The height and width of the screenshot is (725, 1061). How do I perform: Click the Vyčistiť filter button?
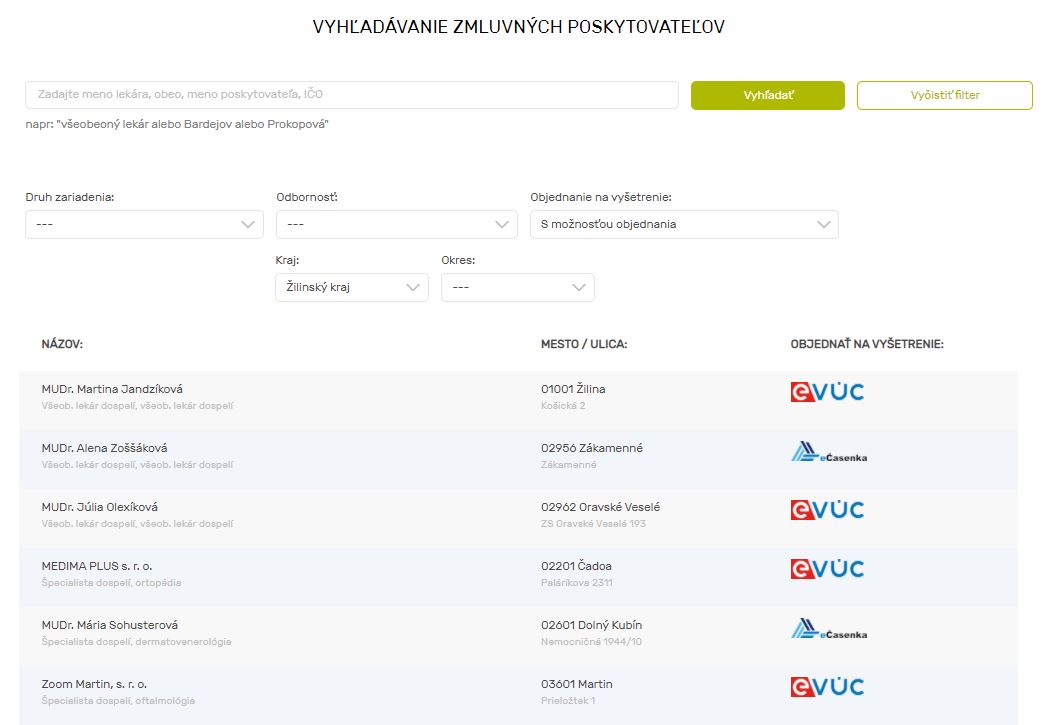point(944,96)
